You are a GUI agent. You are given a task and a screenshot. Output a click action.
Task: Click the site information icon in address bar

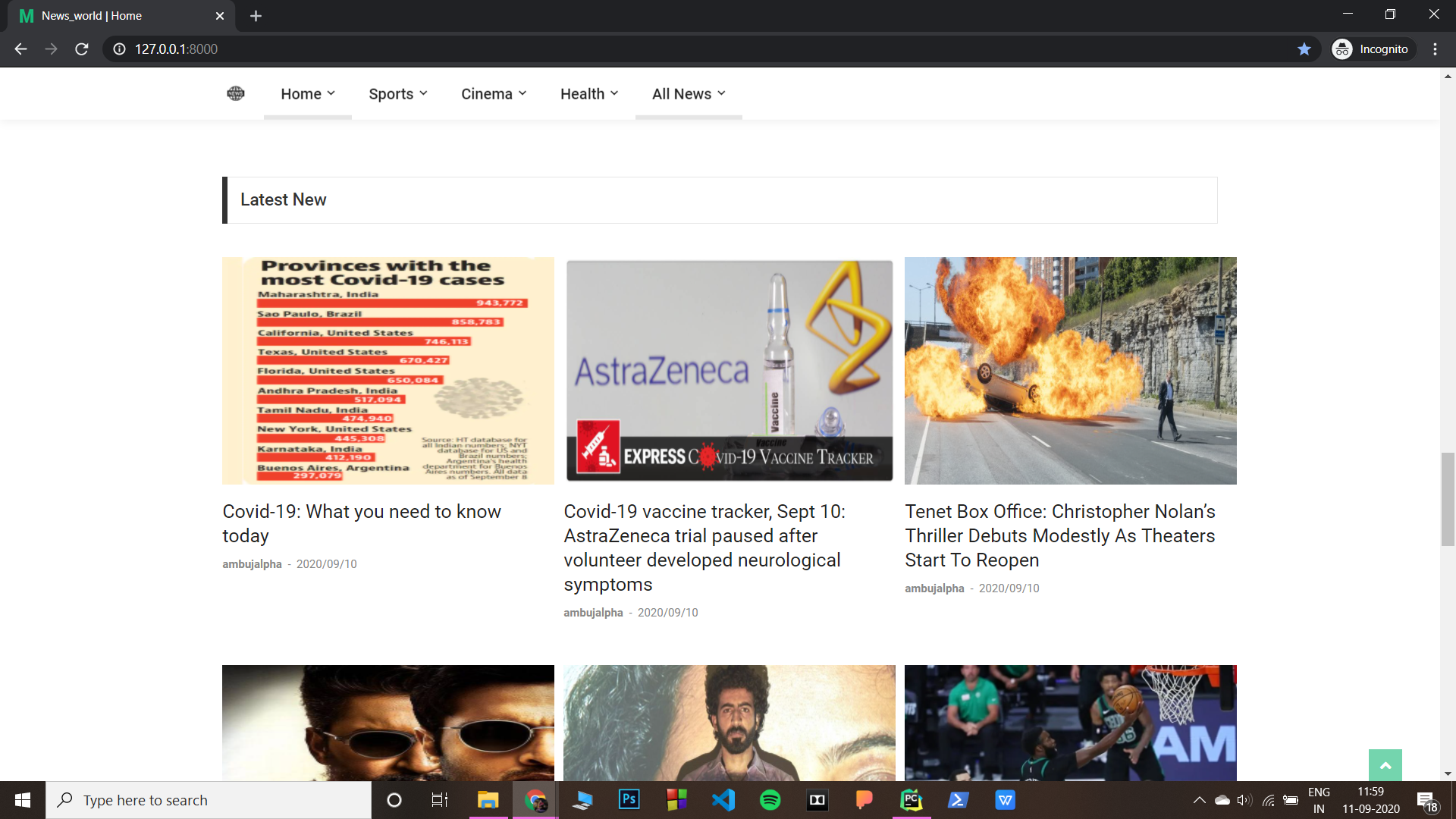pos(119,49)
